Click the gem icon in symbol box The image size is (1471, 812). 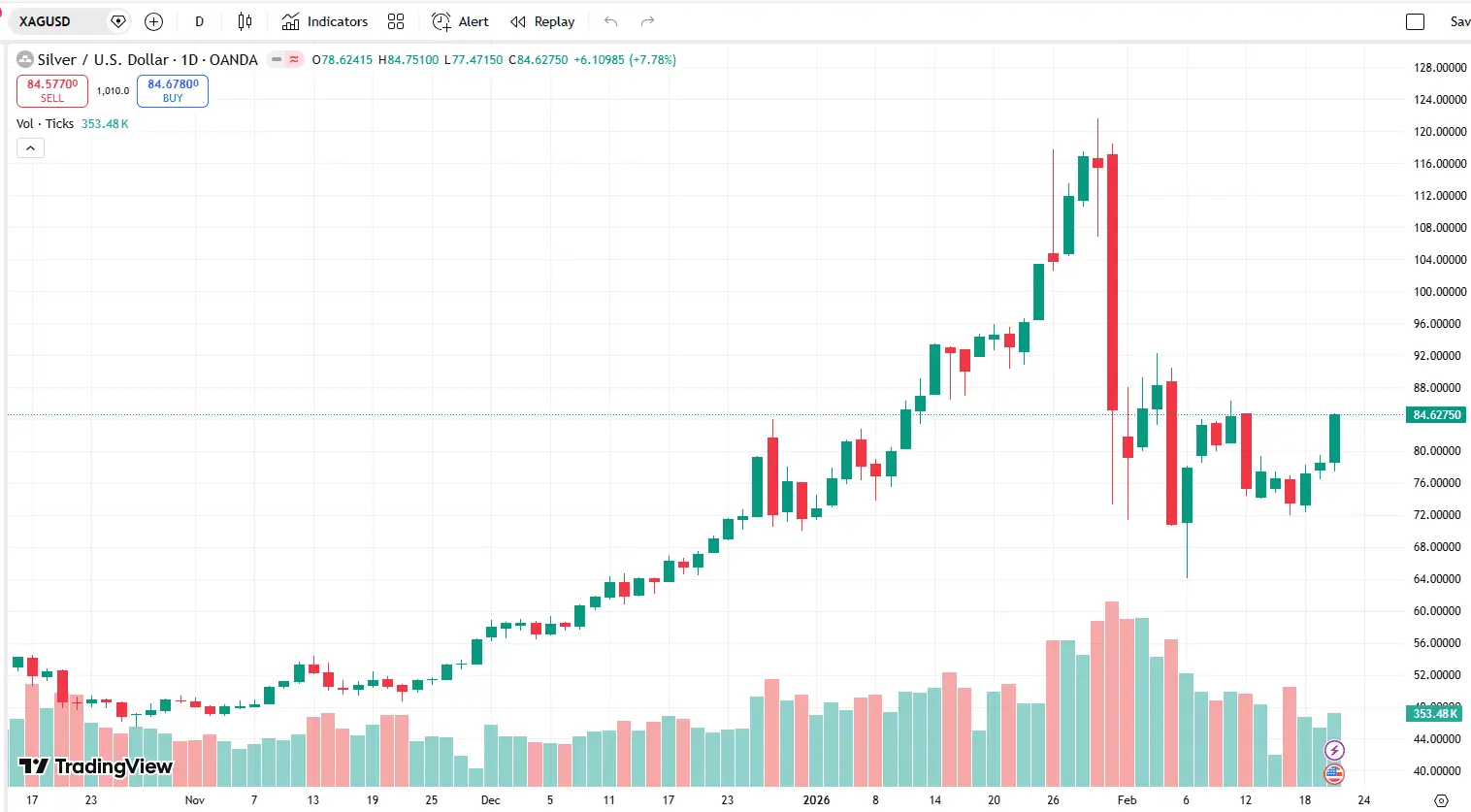pos(118,21)
